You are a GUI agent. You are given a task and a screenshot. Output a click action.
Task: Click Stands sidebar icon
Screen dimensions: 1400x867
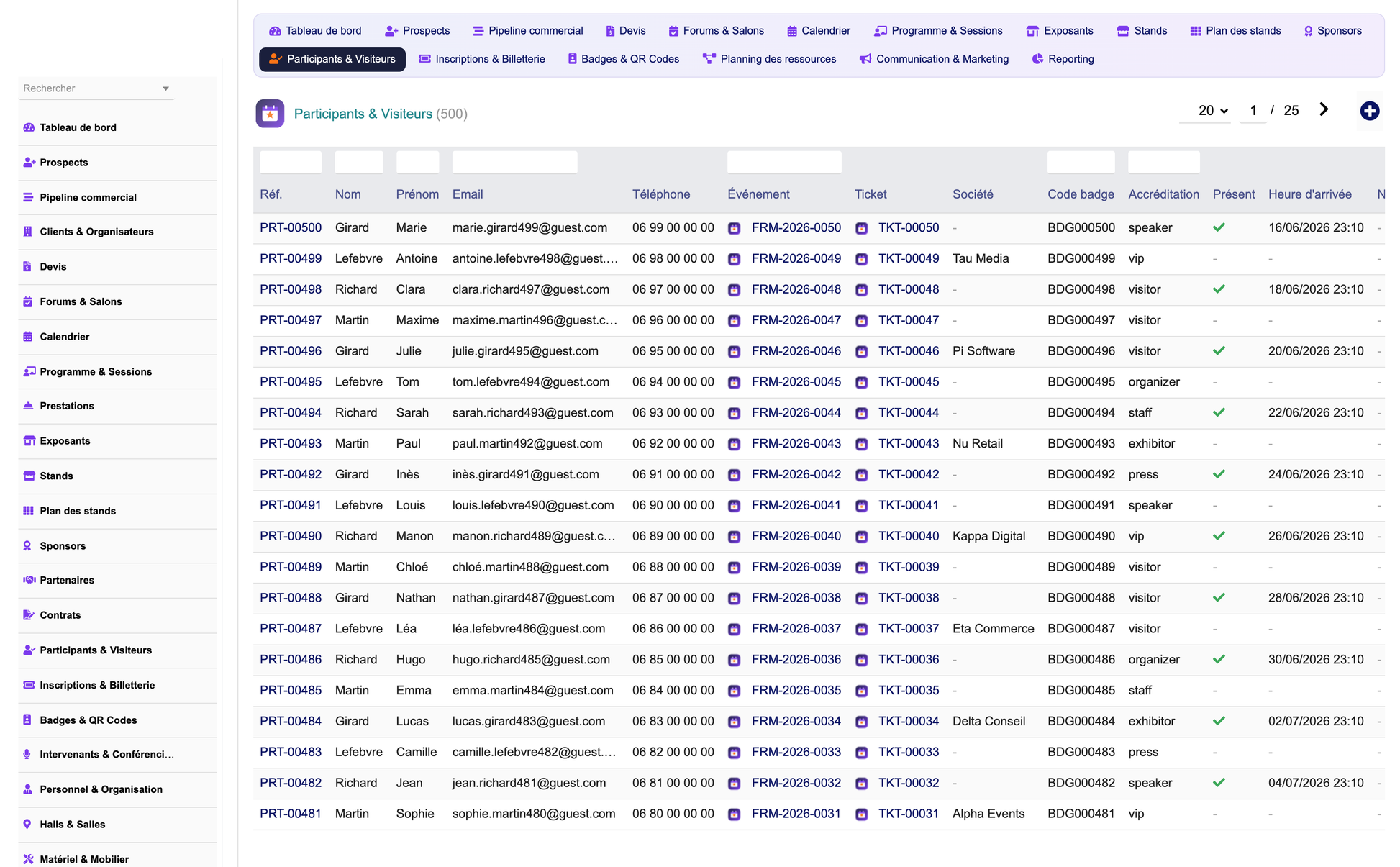point(29,476)
